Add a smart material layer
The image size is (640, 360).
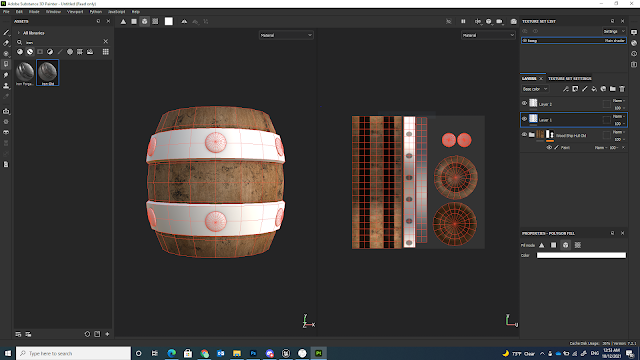coord(603,89)
